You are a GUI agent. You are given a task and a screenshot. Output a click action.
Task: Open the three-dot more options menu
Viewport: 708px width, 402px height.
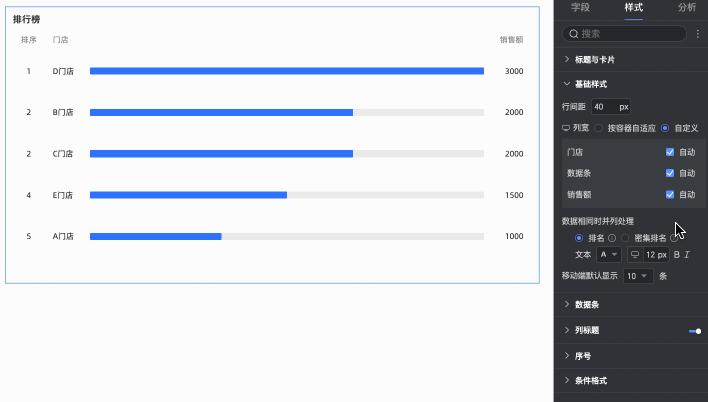click(x=698, y=34)
